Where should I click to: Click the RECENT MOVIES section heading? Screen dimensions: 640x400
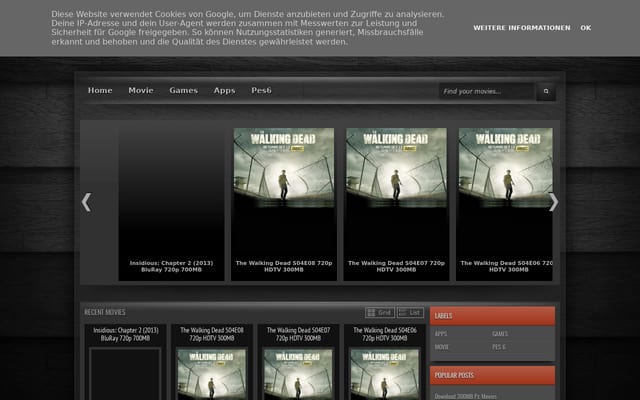(x=105, y=312)
